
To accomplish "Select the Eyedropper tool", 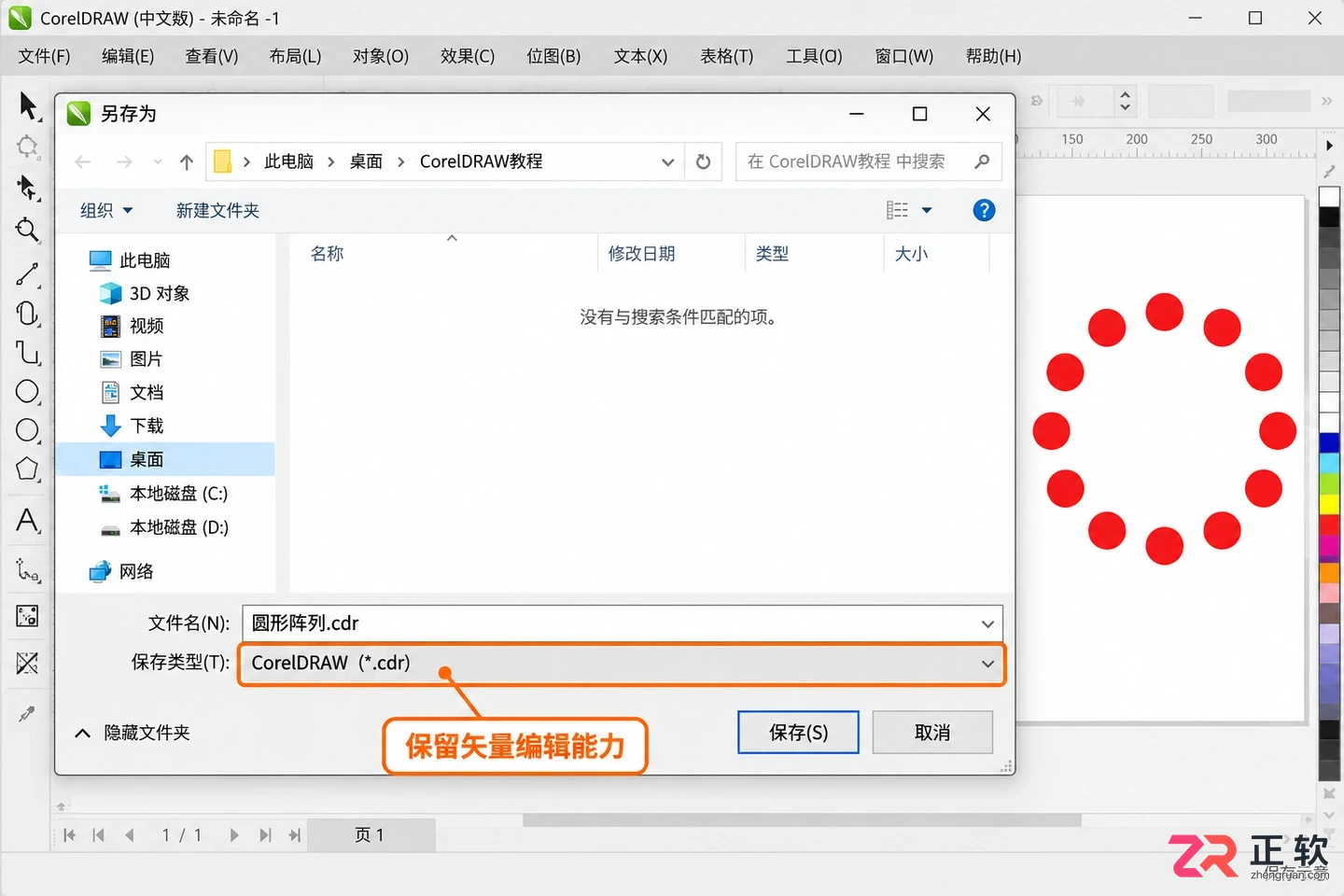I will click(x=26, y=714).
